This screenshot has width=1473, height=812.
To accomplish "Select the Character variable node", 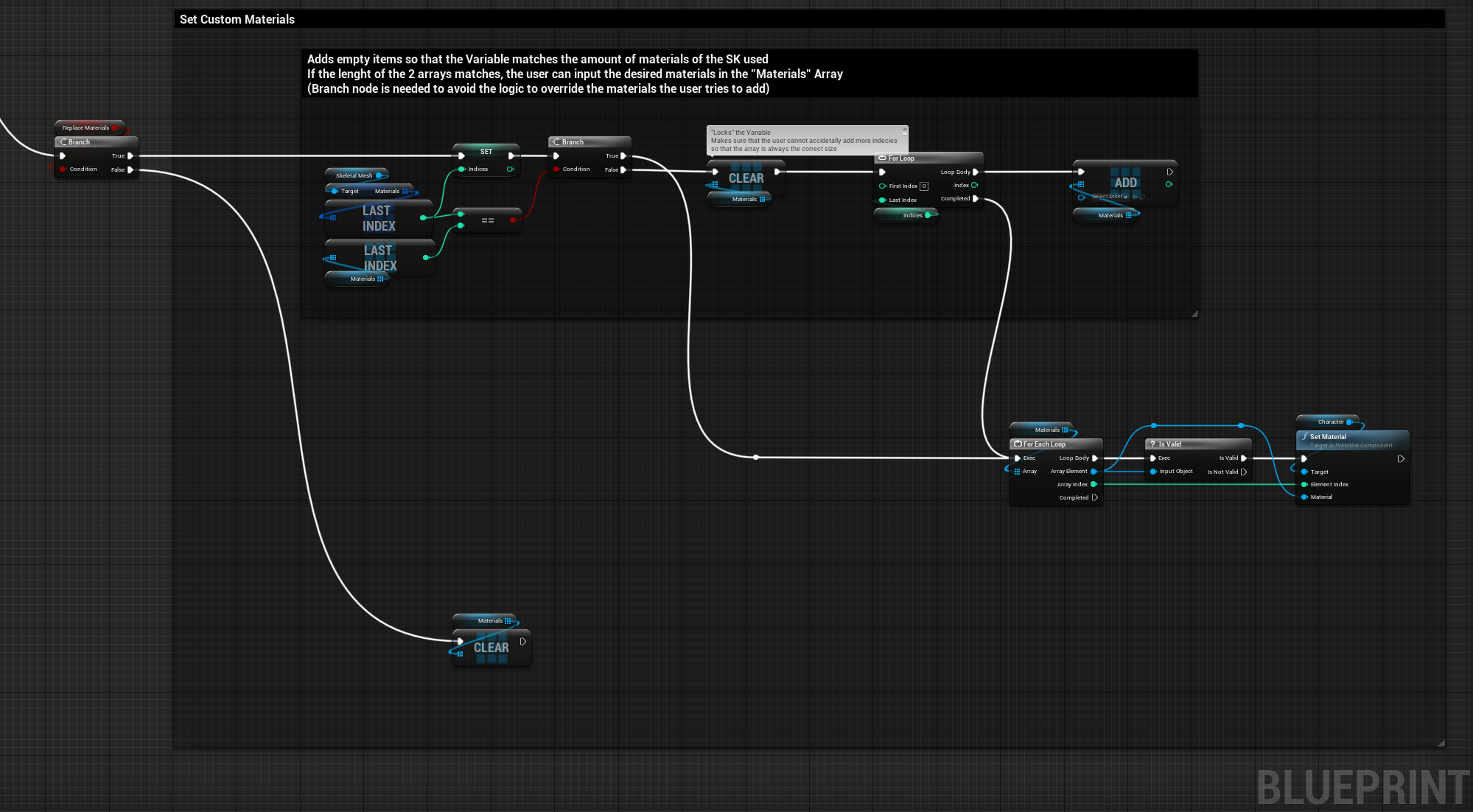I will click(1329, 421).
